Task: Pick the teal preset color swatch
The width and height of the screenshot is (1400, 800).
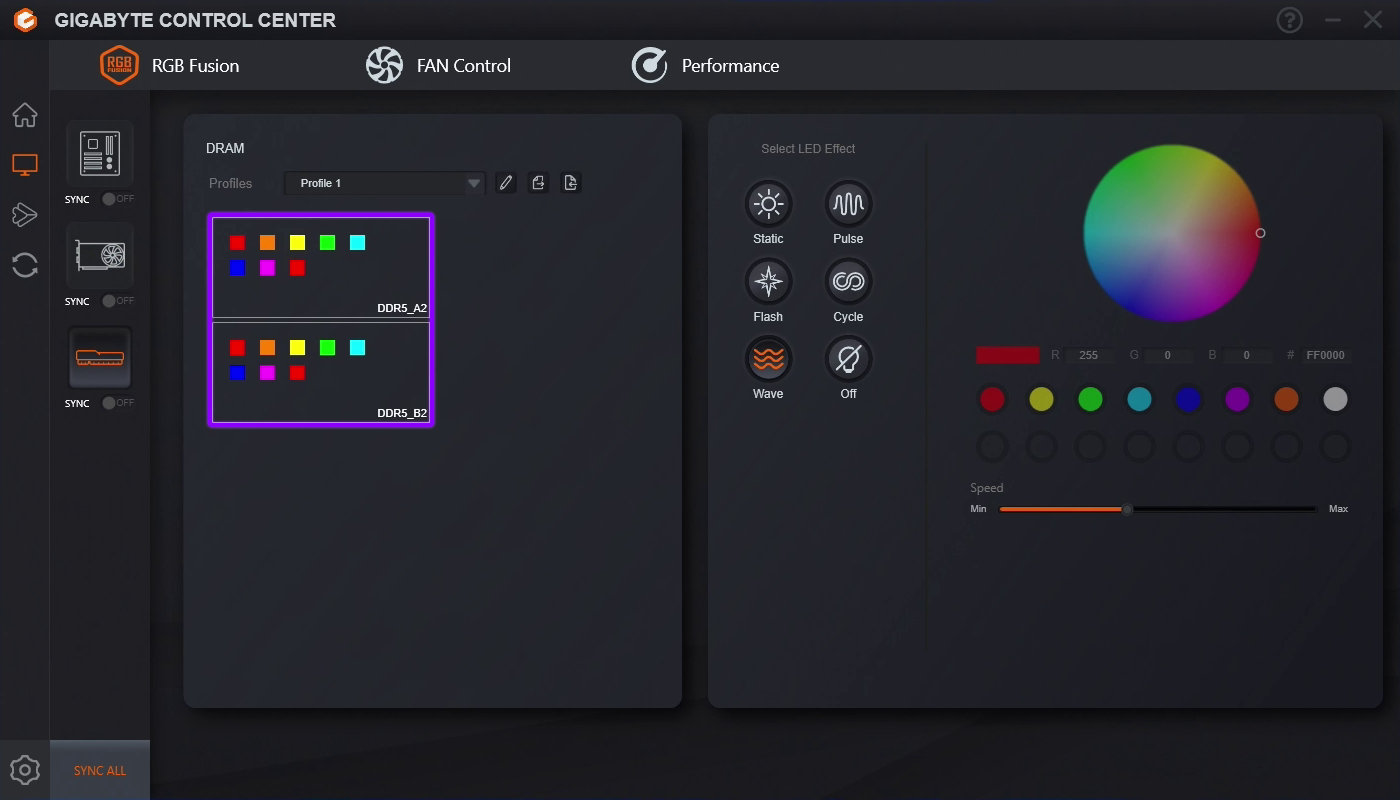Action: tap(1139, 398)
